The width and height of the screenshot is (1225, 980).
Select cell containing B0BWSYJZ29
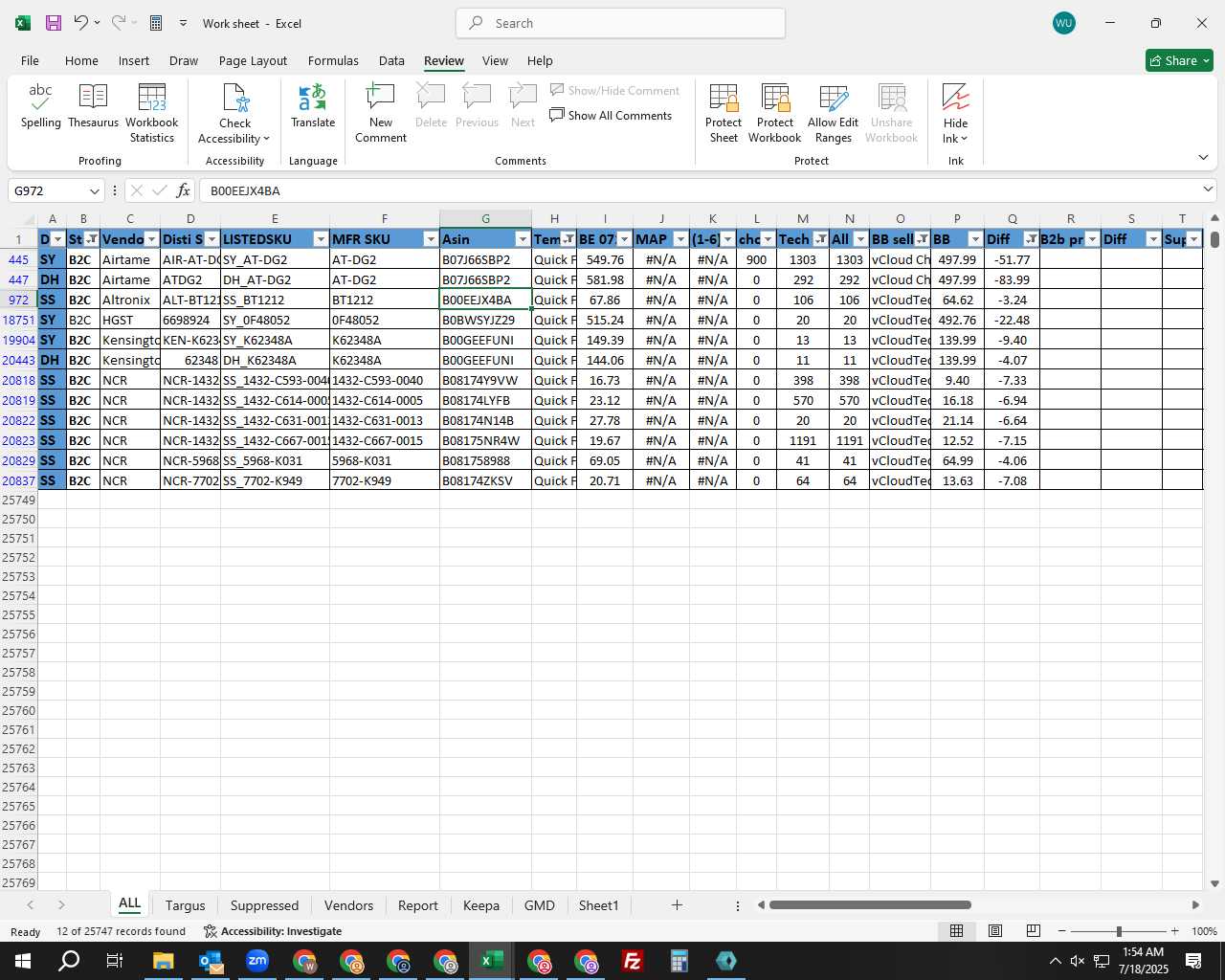(485, 320)
